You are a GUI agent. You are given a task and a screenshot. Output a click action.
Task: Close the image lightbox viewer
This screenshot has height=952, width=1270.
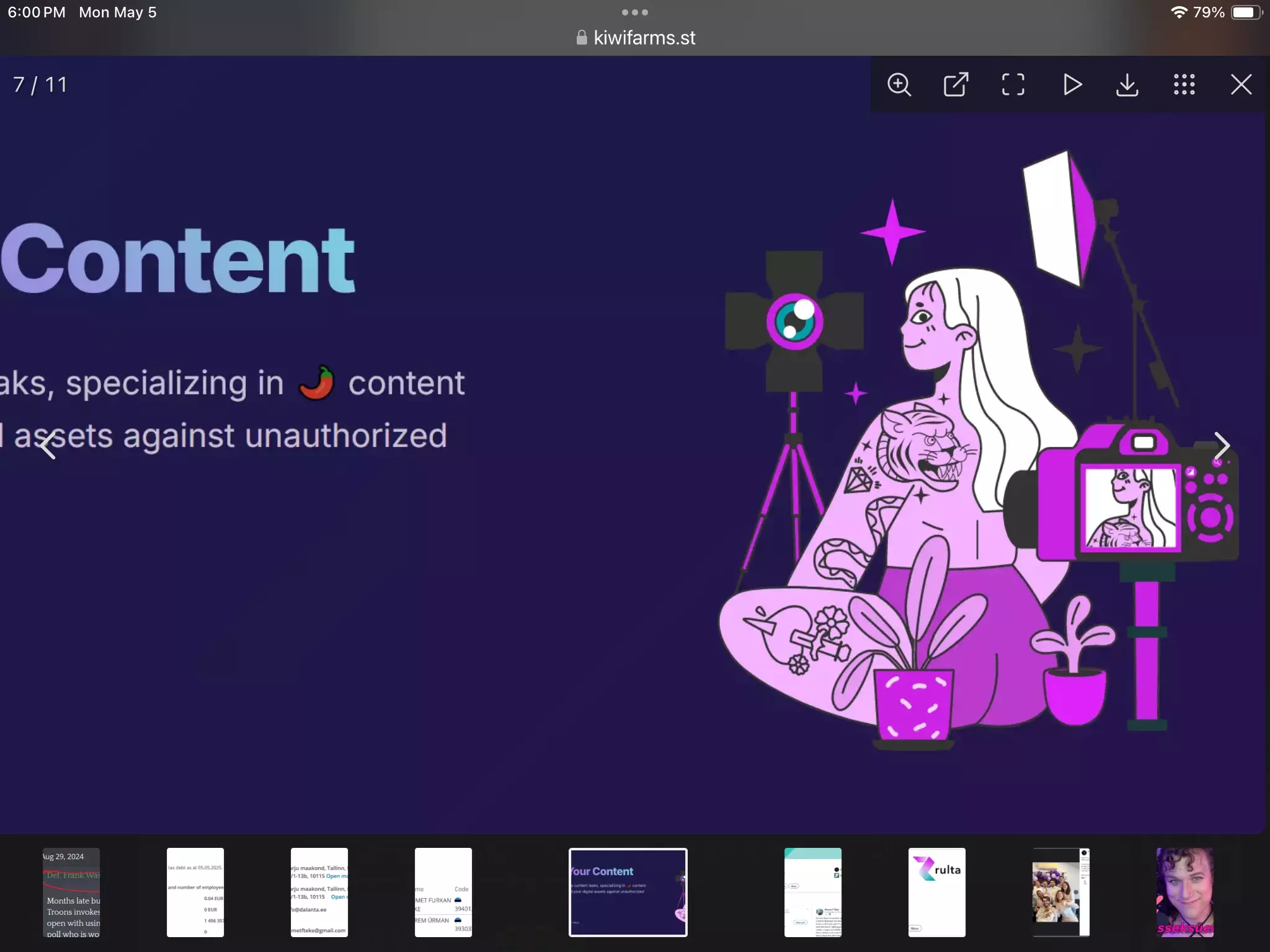point(1241,85)
